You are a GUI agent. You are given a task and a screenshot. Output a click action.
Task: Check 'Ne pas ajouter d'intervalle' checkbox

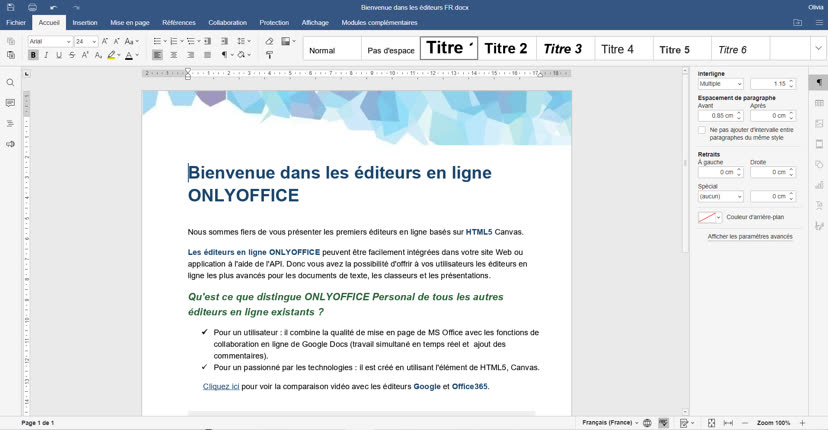(702, 130)
